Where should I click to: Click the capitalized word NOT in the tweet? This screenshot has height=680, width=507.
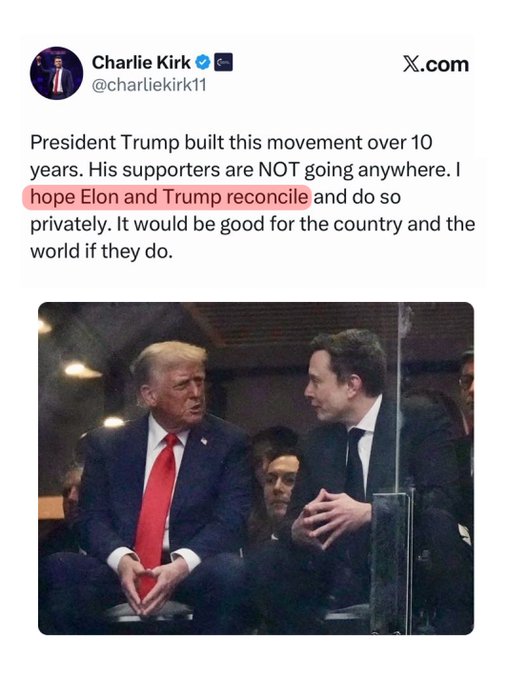[279, 170]
